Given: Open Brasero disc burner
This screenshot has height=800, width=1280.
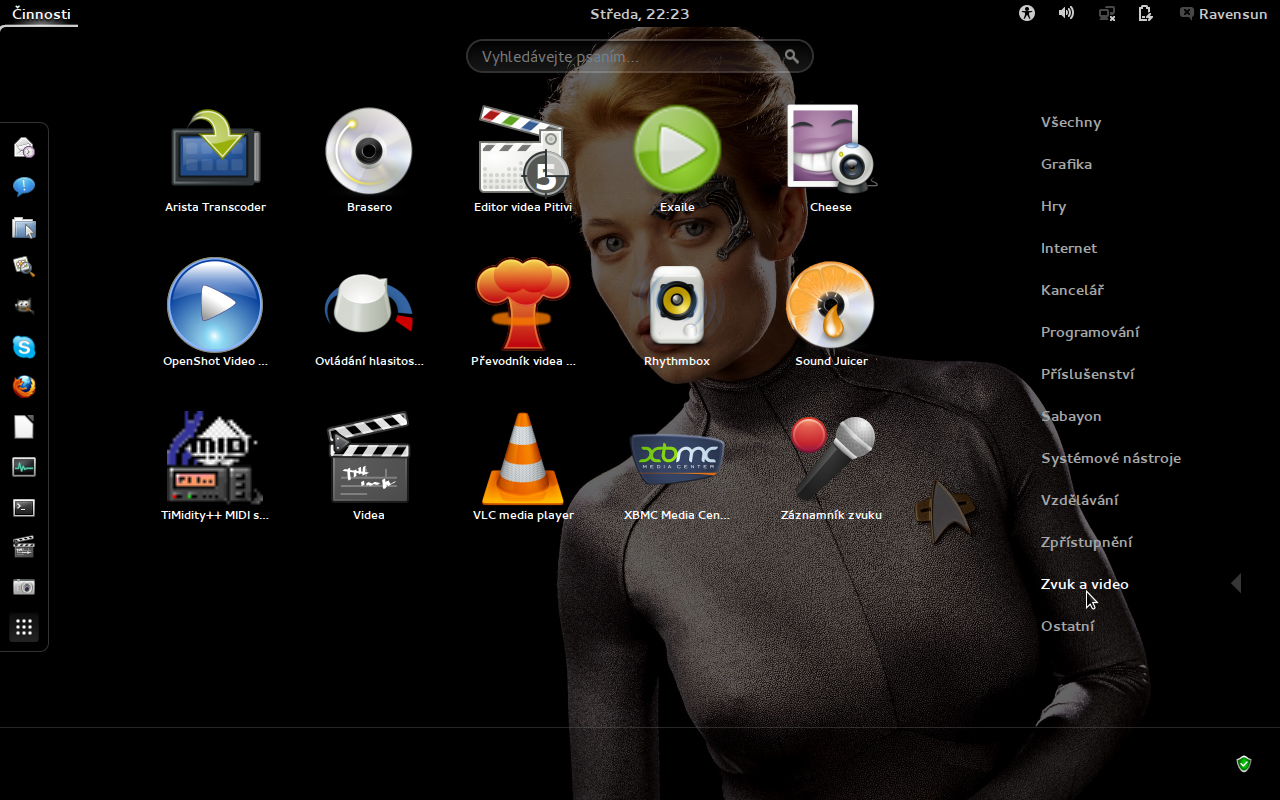Looking at the screenshot, I should click(x=369, y=160).
